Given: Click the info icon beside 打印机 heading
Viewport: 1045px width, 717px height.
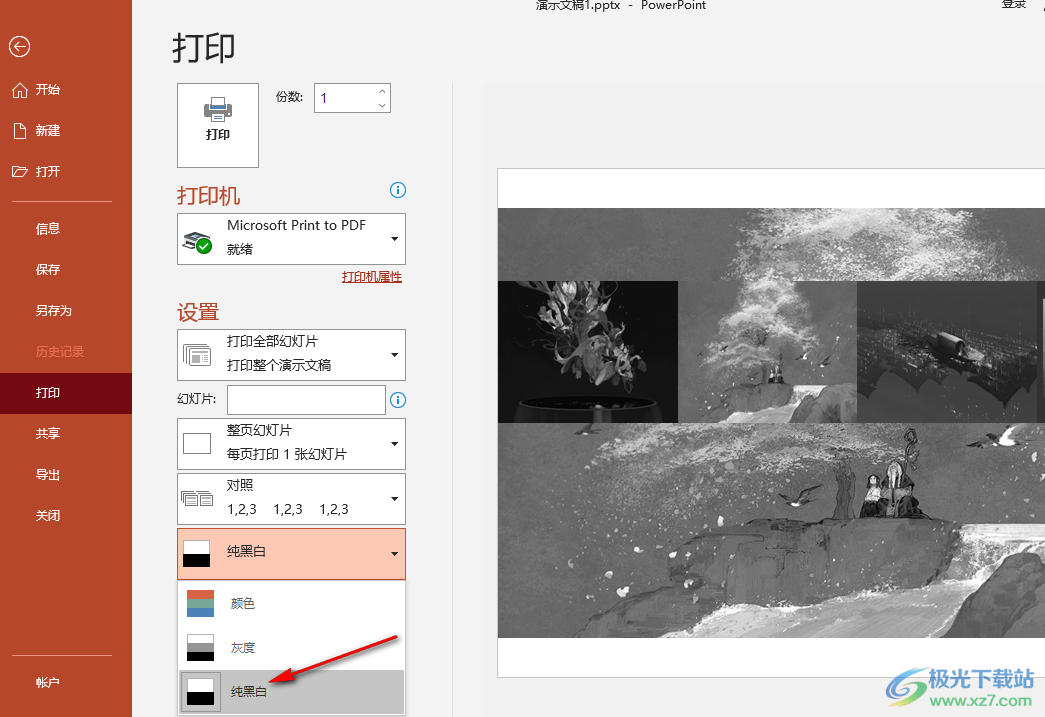Looking at the screenshot, I should [398, 190].
